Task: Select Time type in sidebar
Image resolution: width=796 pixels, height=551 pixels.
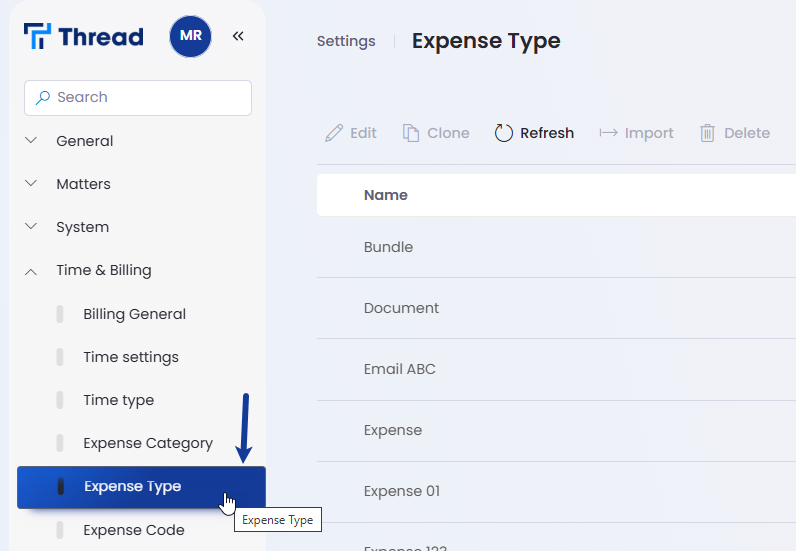Action: (x=118, y=400)
